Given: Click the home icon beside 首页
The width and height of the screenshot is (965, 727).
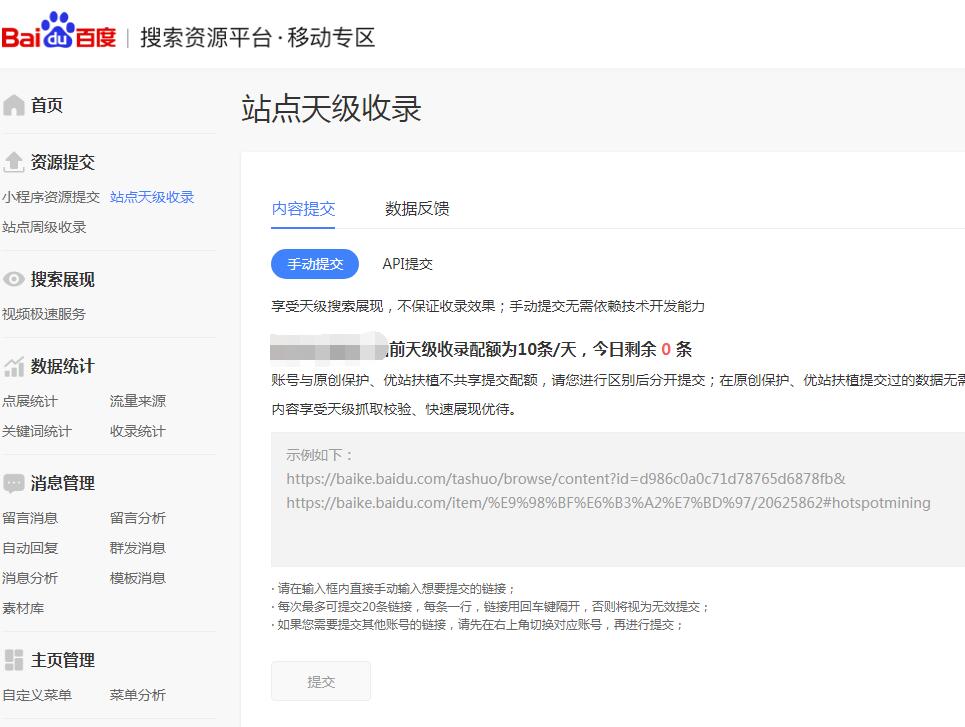Looking at the screenshot, I should click(x=14, y=105).
